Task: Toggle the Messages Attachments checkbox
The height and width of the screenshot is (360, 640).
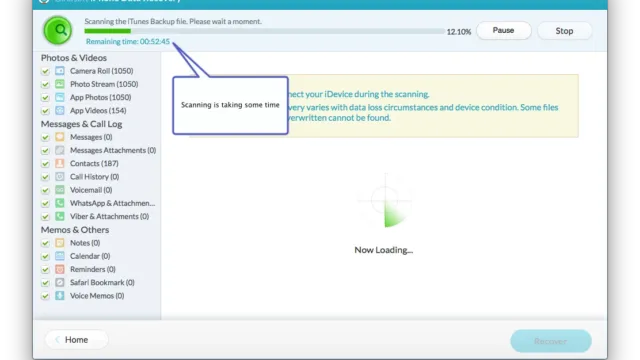Action: point(45,151)
